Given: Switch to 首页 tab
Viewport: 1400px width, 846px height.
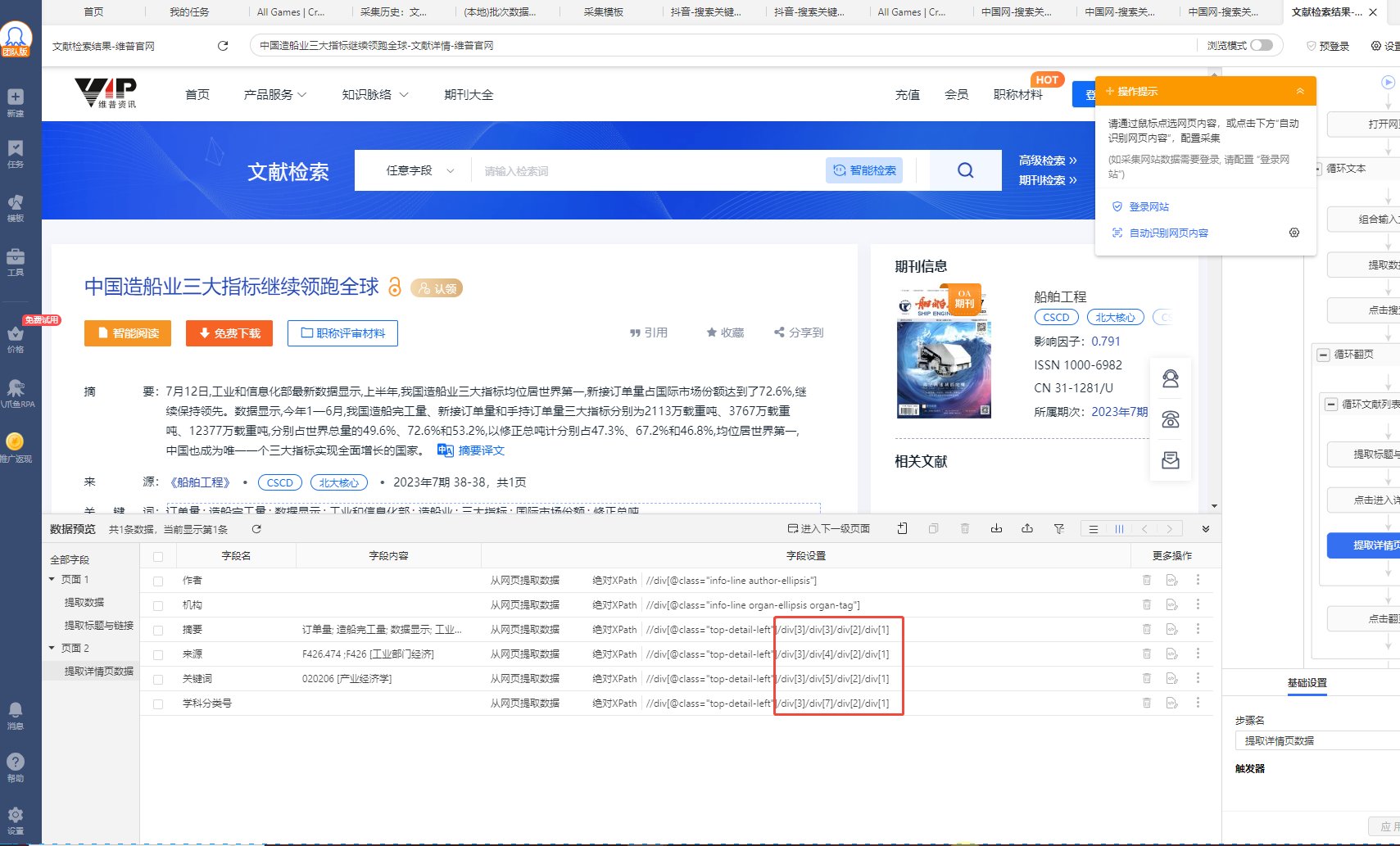Looking at the screenshot, I should [x=94, y=11].
